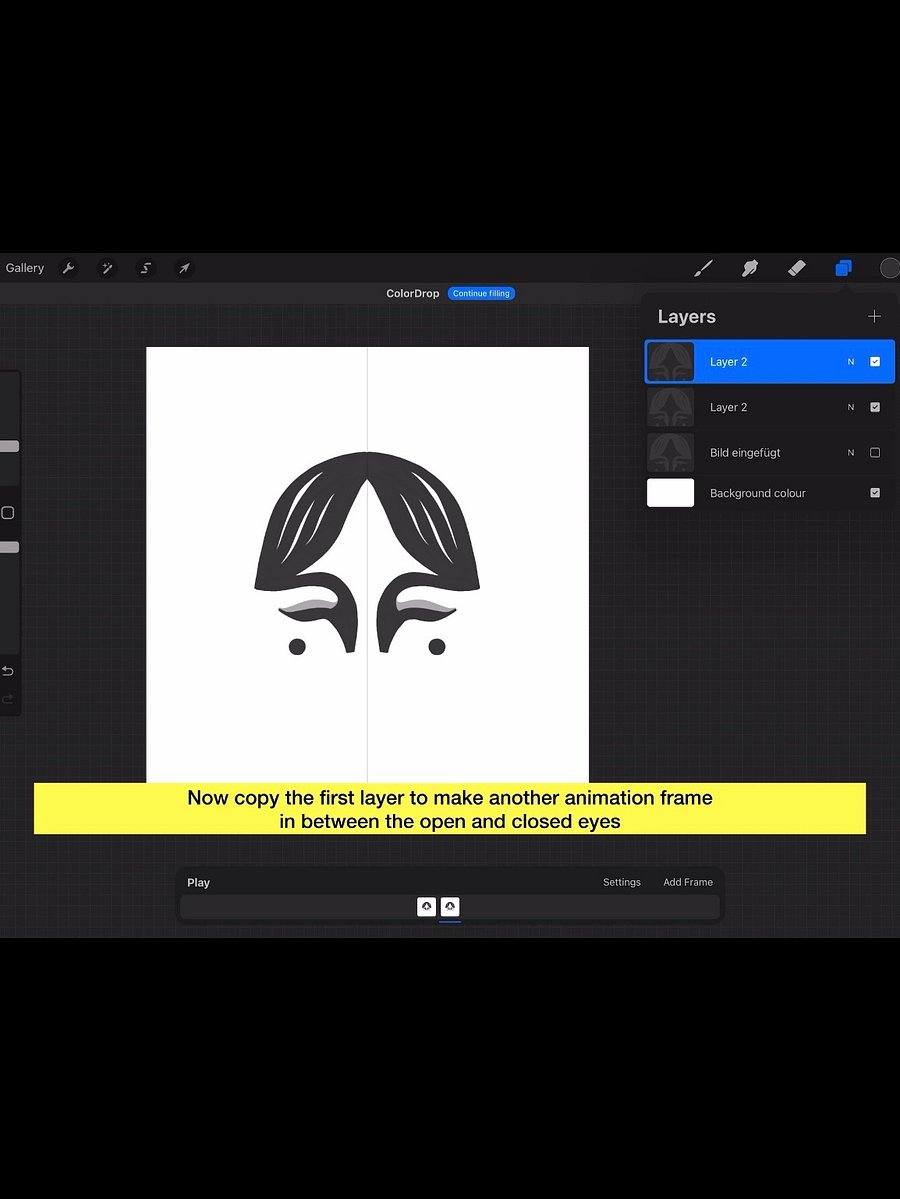Open the Background colour white swatch

(671, 493)
